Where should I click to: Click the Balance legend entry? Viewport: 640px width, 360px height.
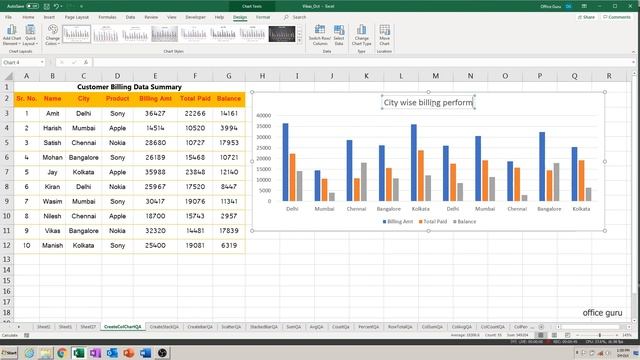tap(464, 222)
